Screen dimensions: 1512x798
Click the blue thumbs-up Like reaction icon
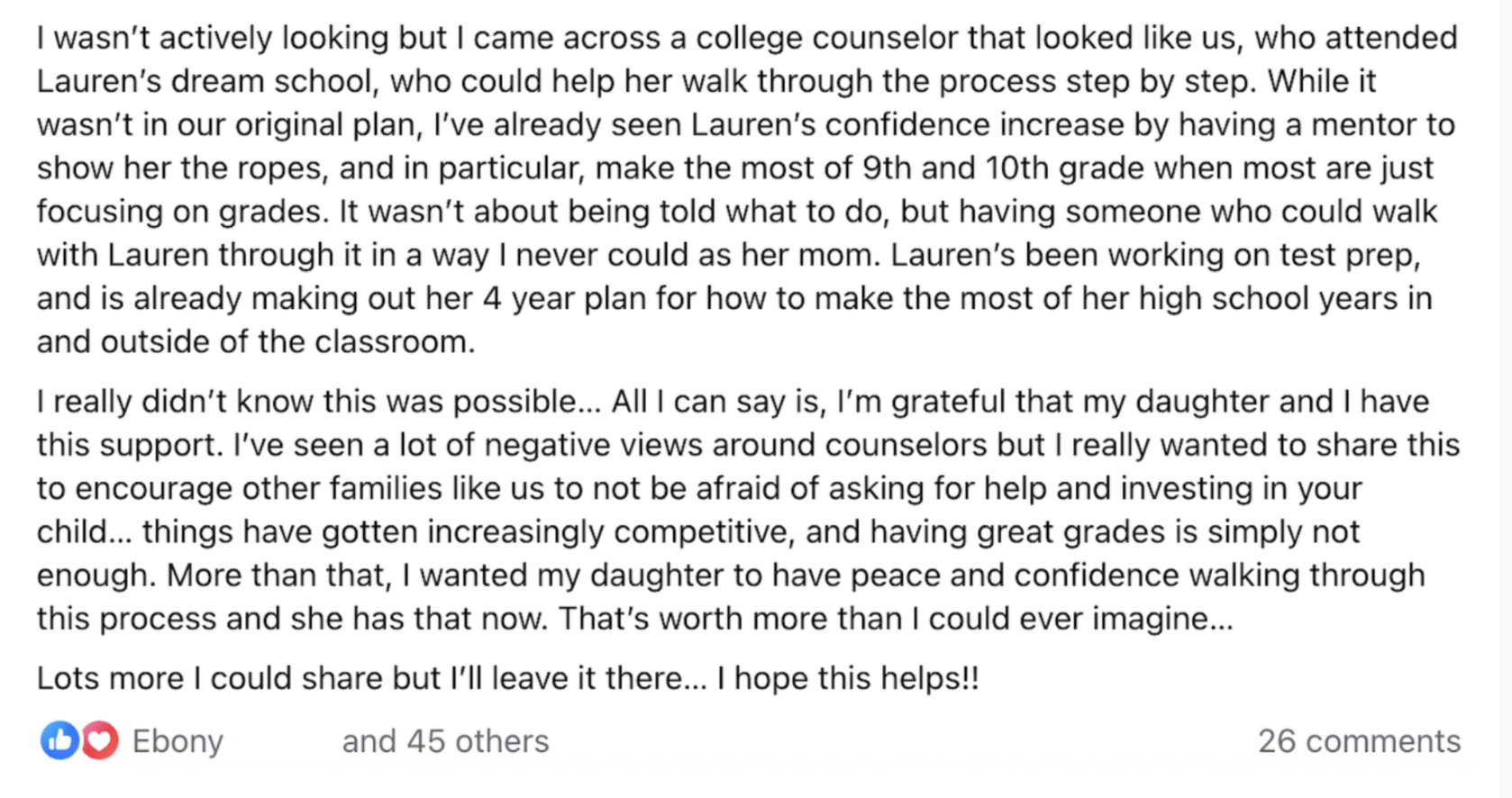click(59, 740)
